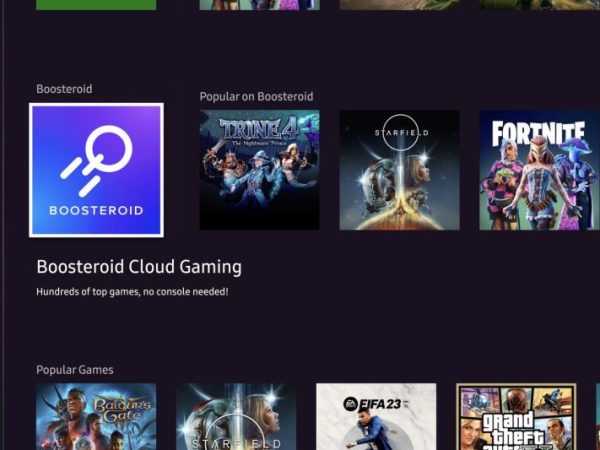Image resolution: width=600 pixels, height=450 pixels.
Task: Click the 'Popular on Boosteroid' heading
Action: click(256, 96)
